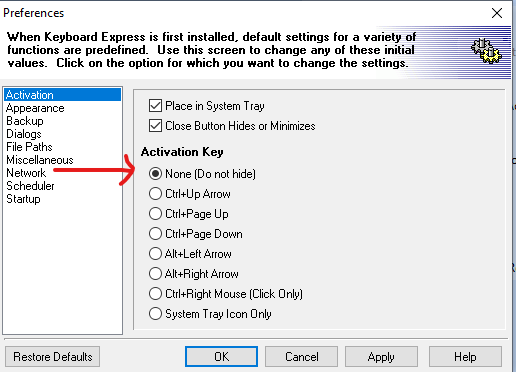Image resolution: width=516 pixels, height=372 pixels.
Task: Open the Dialogs settings category
Action: click(x=24, y=134)
